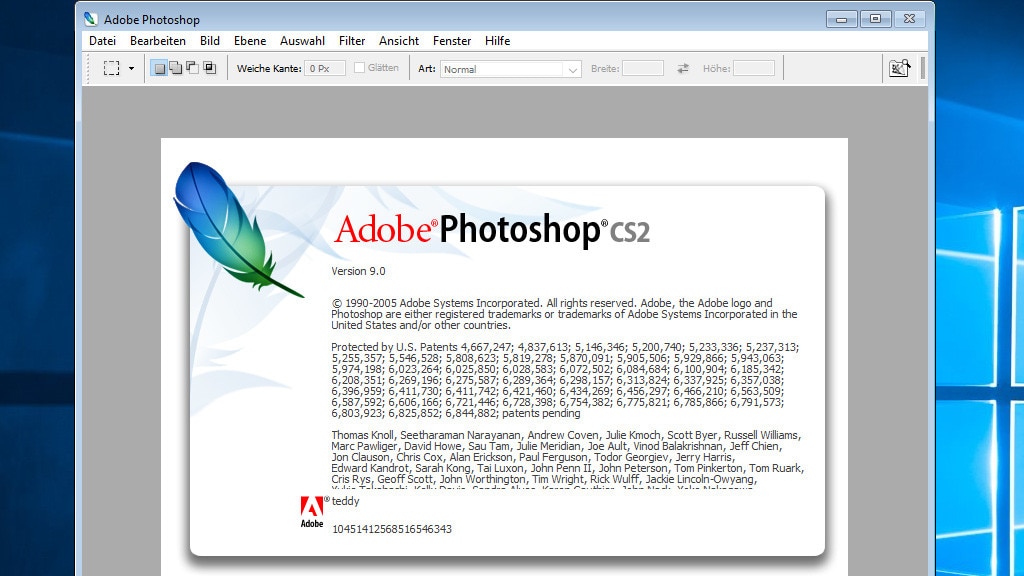Screen dimensions: 1024x576
Task: Click the Adobe Photoshop title bar icon
Action: (91, 19)
